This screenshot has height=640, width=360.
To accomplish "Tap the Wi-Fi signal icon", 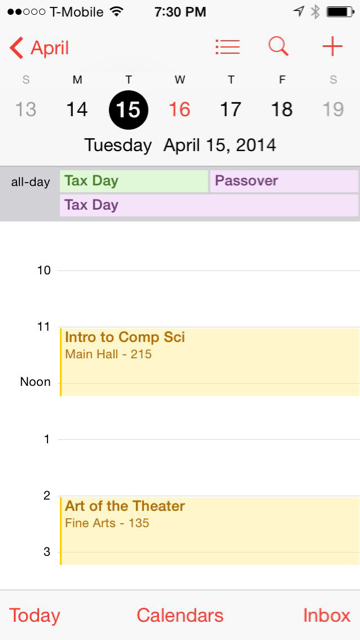I will 117,12.
